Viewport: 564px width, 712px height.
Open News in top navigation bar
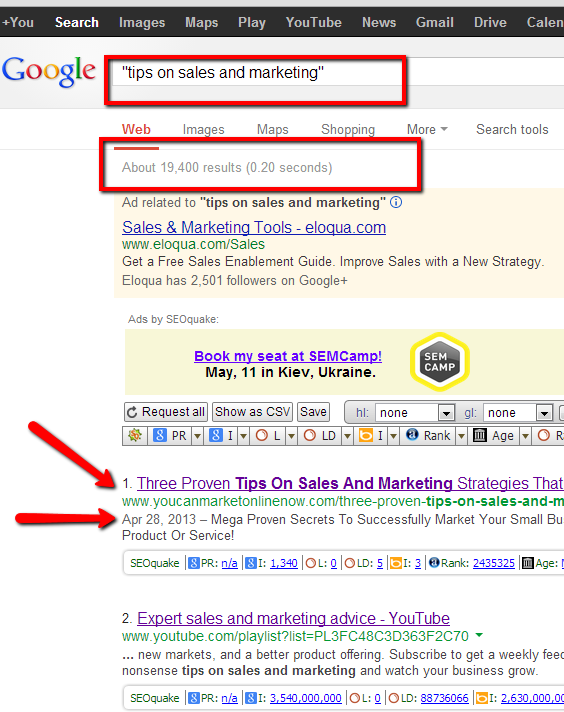pos(379,22)
